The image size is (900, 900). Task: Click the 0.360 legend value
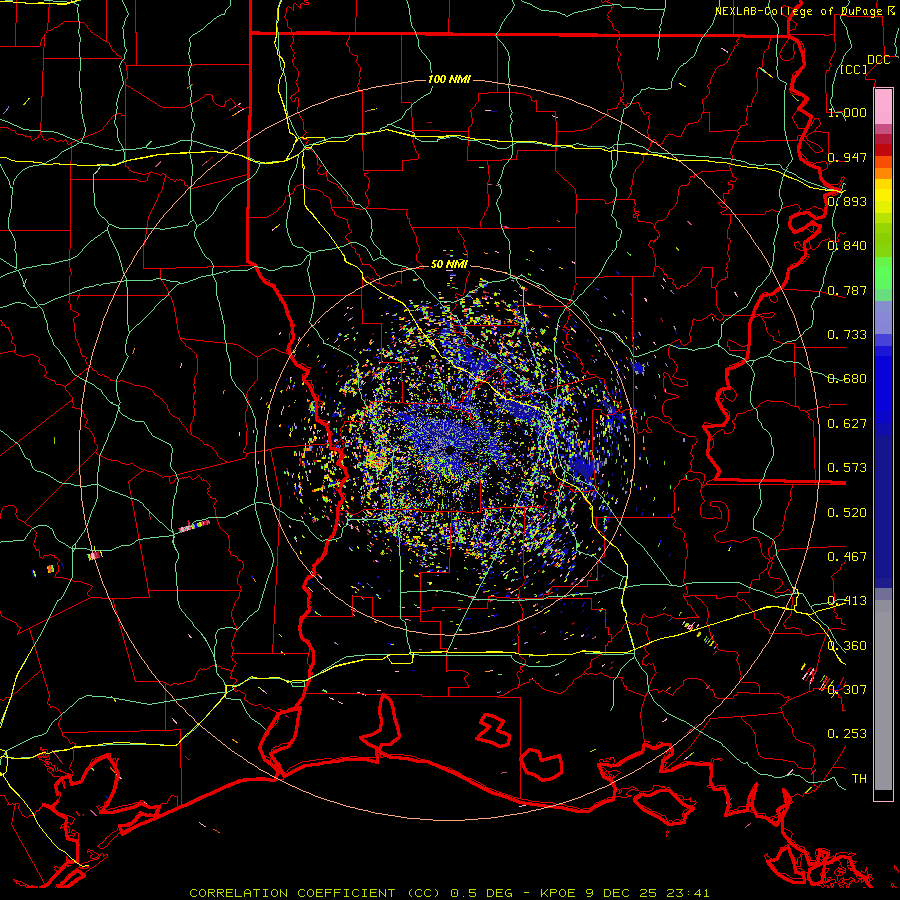[x=847, y=646]
